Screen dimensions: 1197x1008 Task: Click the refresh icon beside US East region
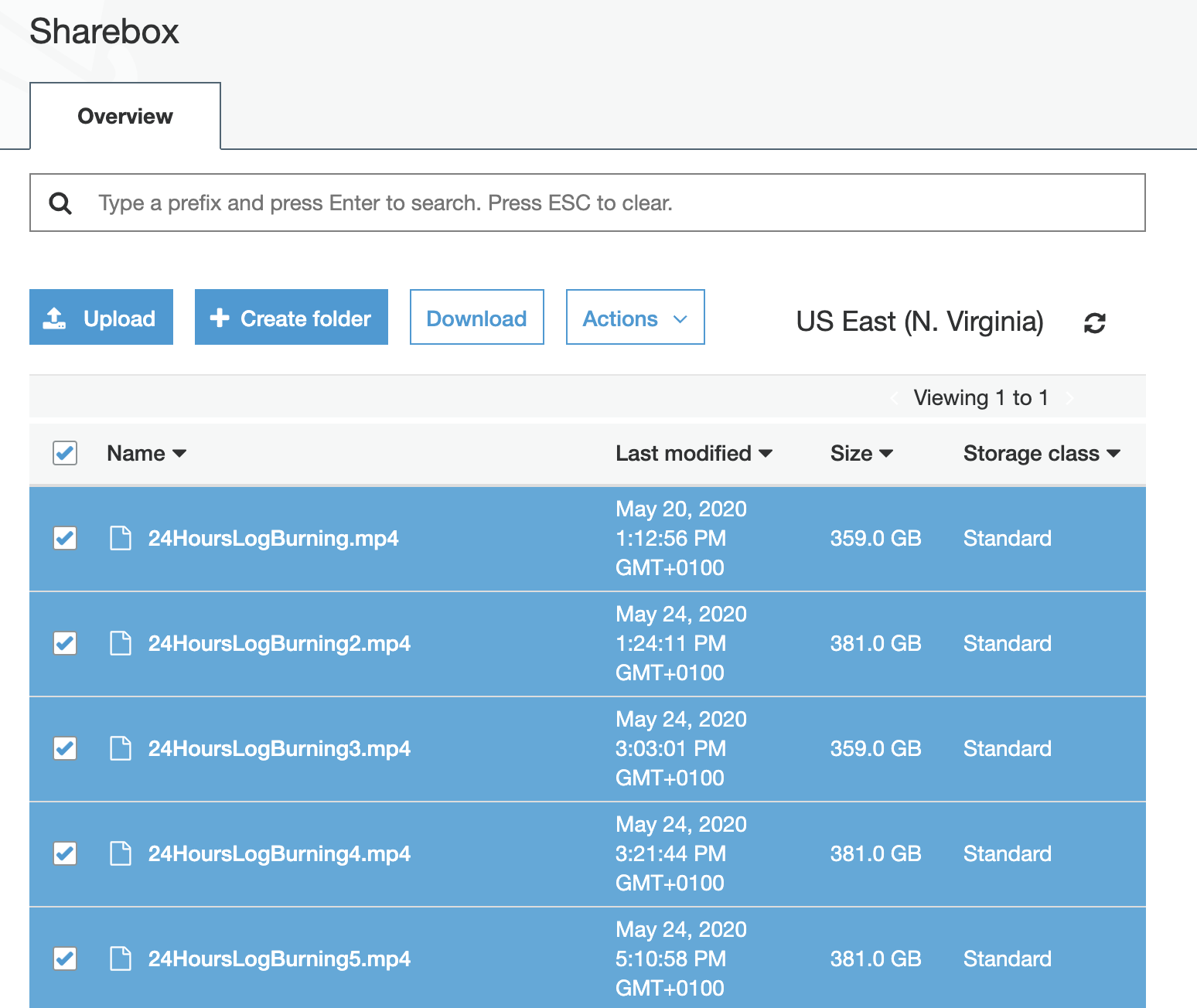point(1094,322)
